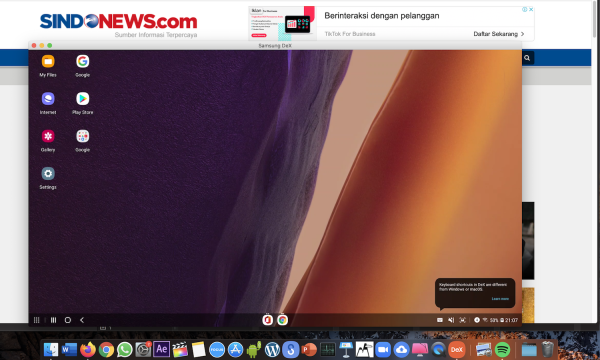Toggle the DeX volume mute icon
600x360 pixels.
click(451, 320)
